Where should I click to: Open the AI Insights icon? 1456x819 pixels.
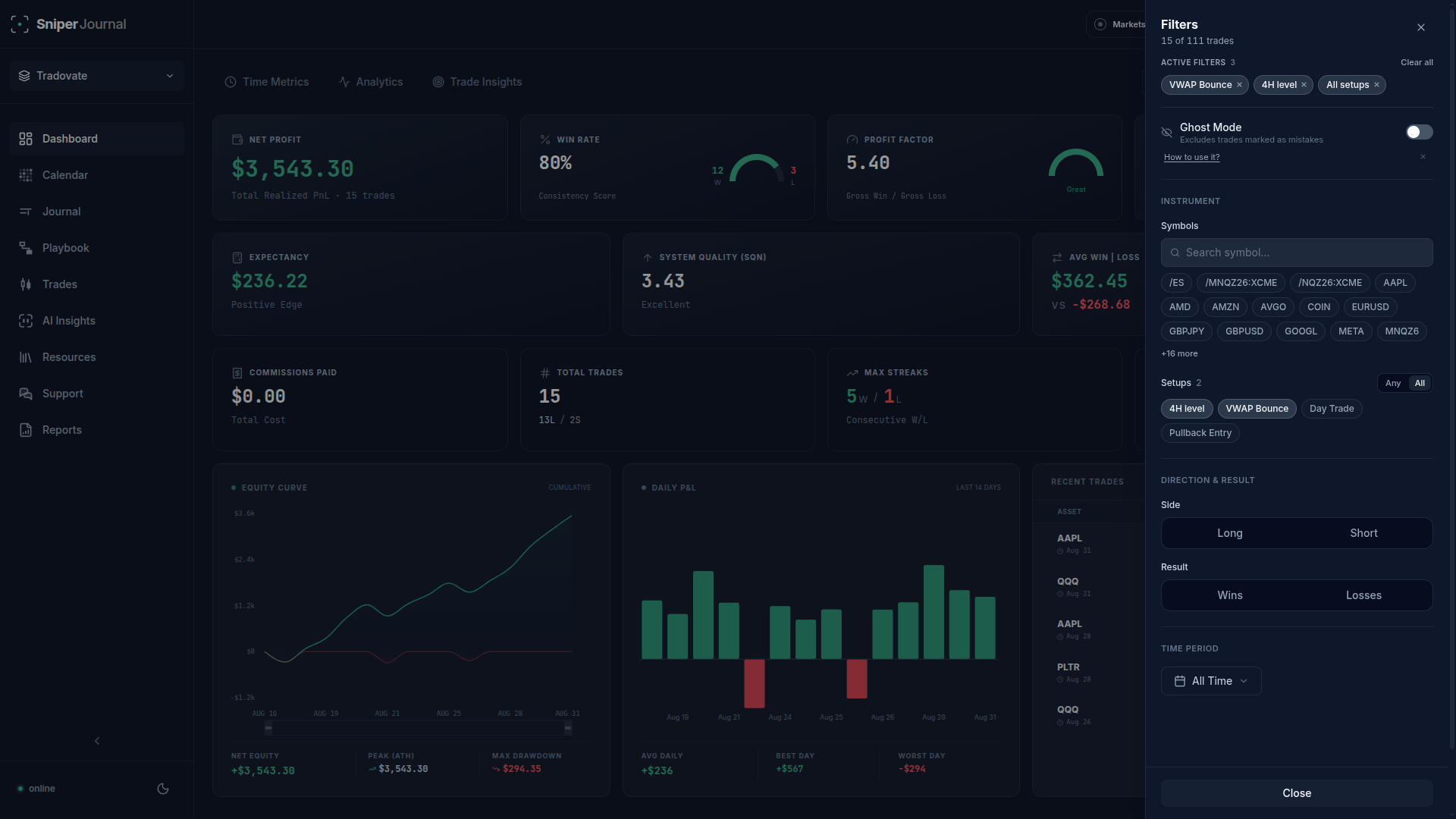[26, 321]
